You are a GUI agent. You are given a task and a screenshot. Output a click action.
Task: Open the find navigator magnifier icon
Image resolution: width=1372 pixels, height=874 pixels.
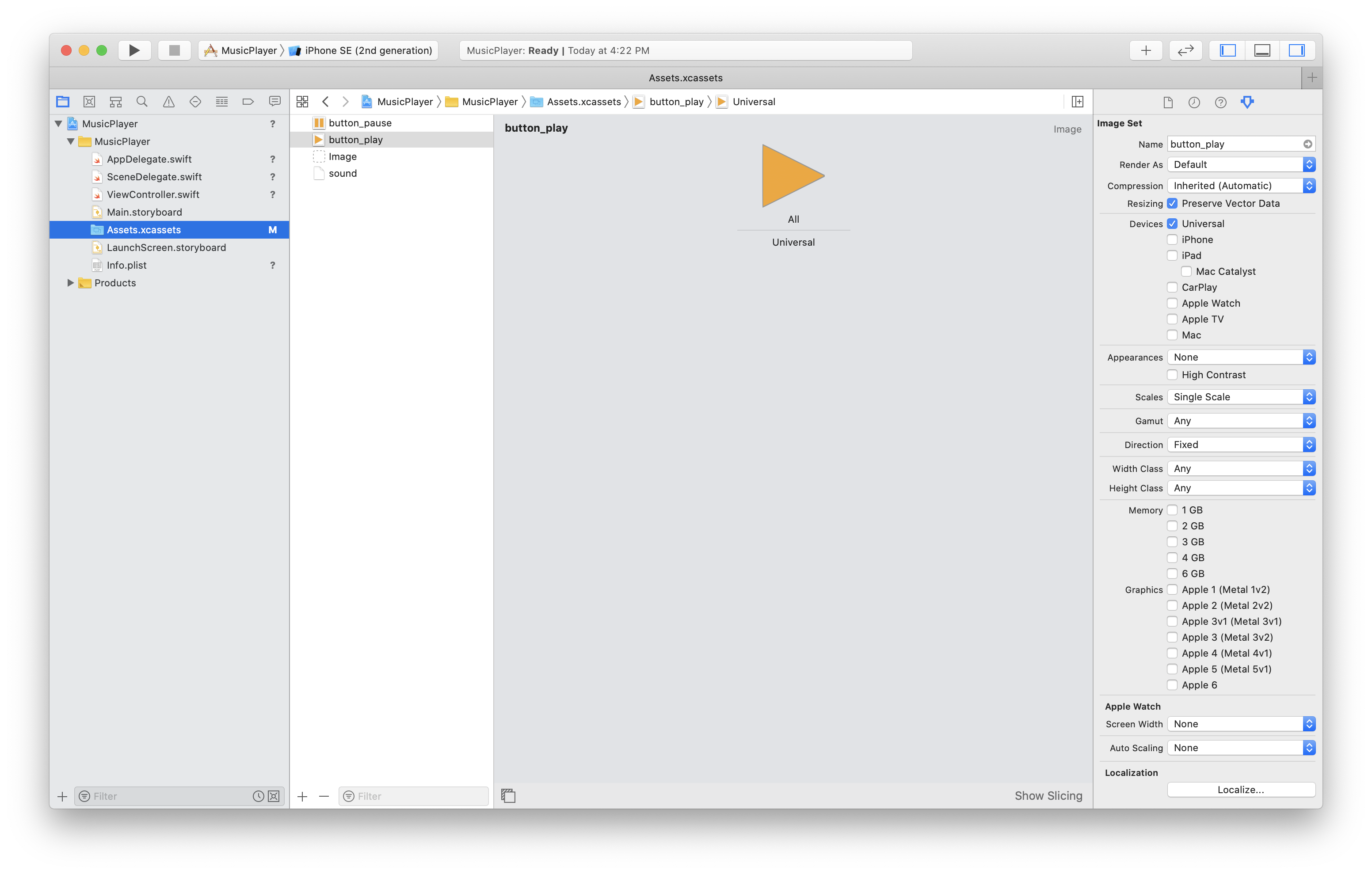tap(142, 102)
